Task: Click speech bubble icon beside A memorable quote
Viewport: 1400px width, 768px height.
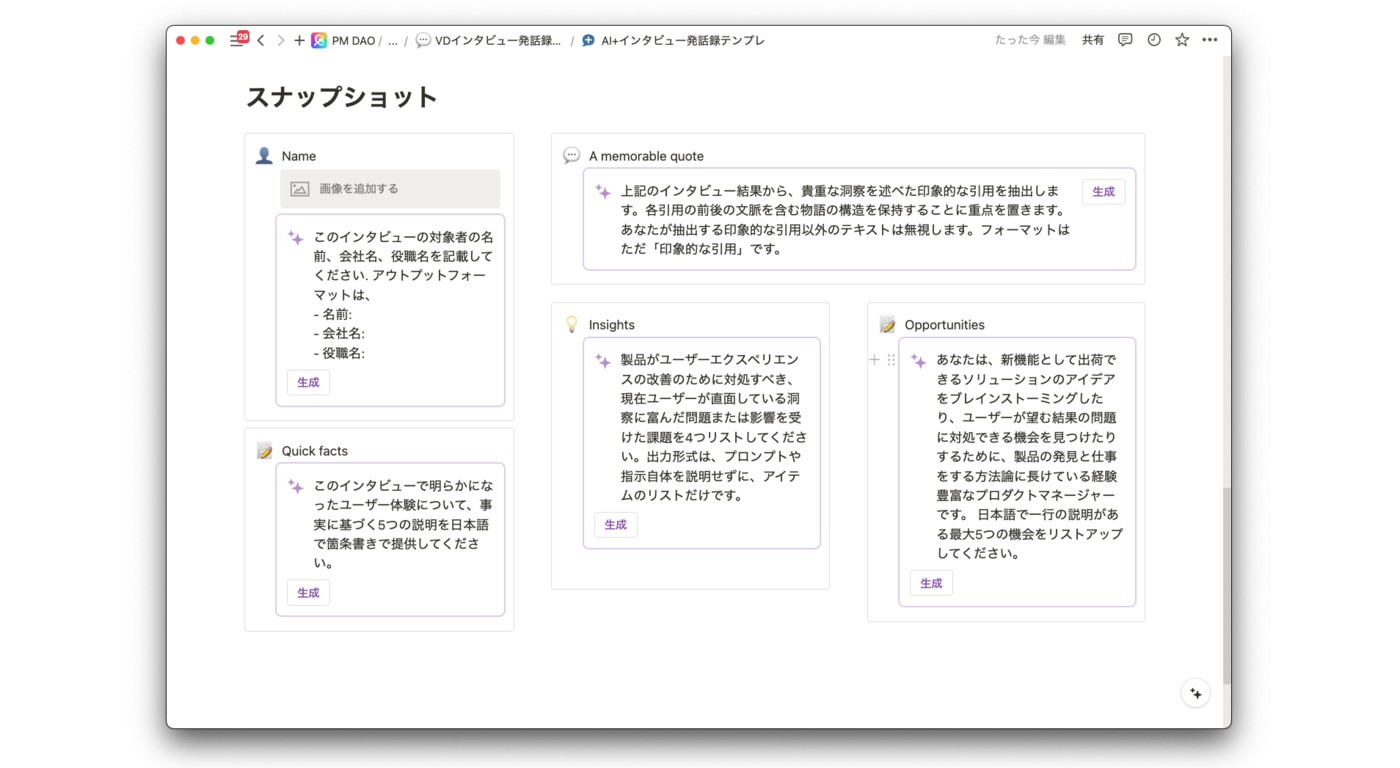Action: [x=571, y=156]
